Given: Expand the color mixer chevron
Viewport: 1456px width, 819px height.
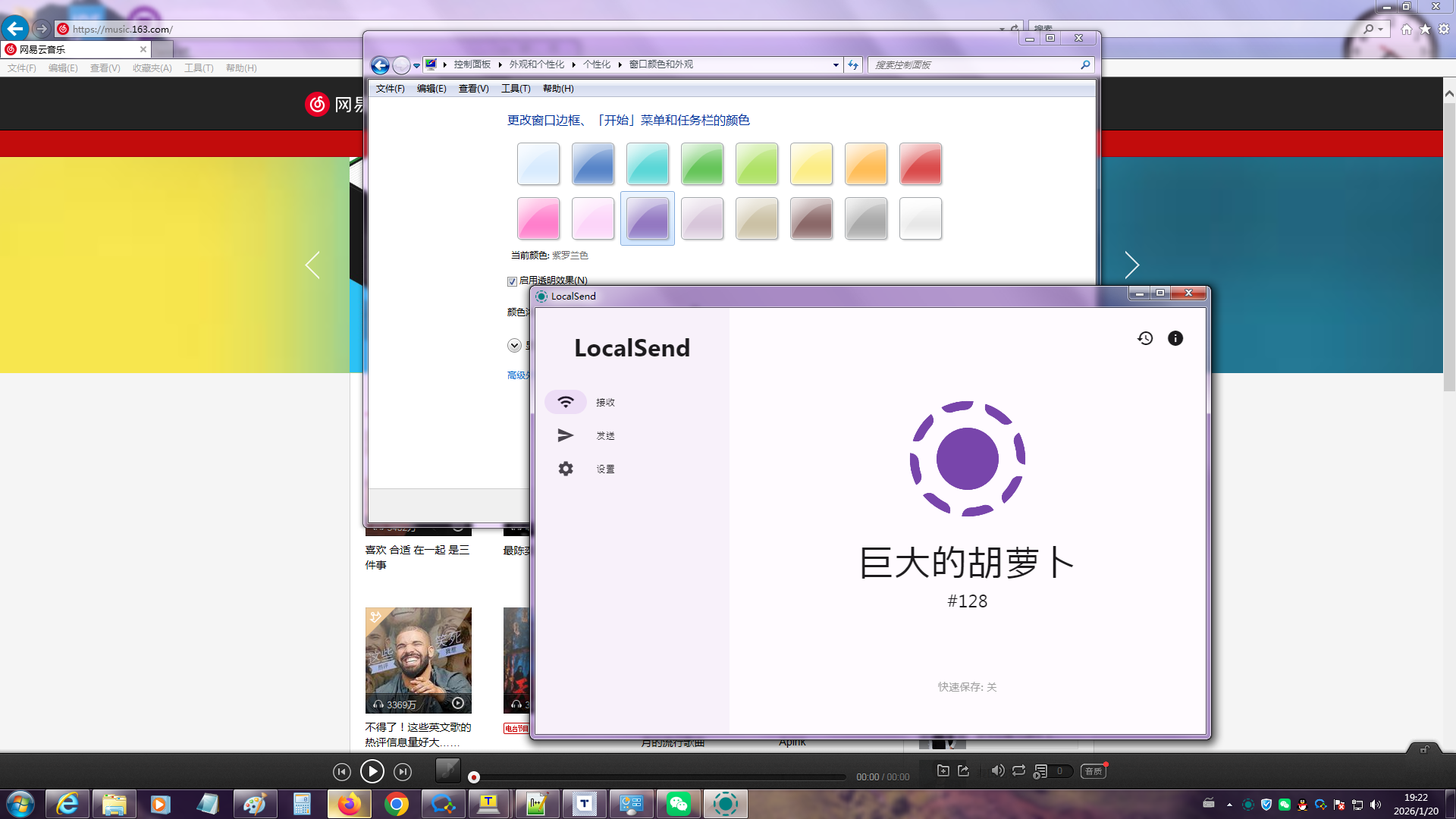Looking at the screenshot, I should [x=514, y=346].
